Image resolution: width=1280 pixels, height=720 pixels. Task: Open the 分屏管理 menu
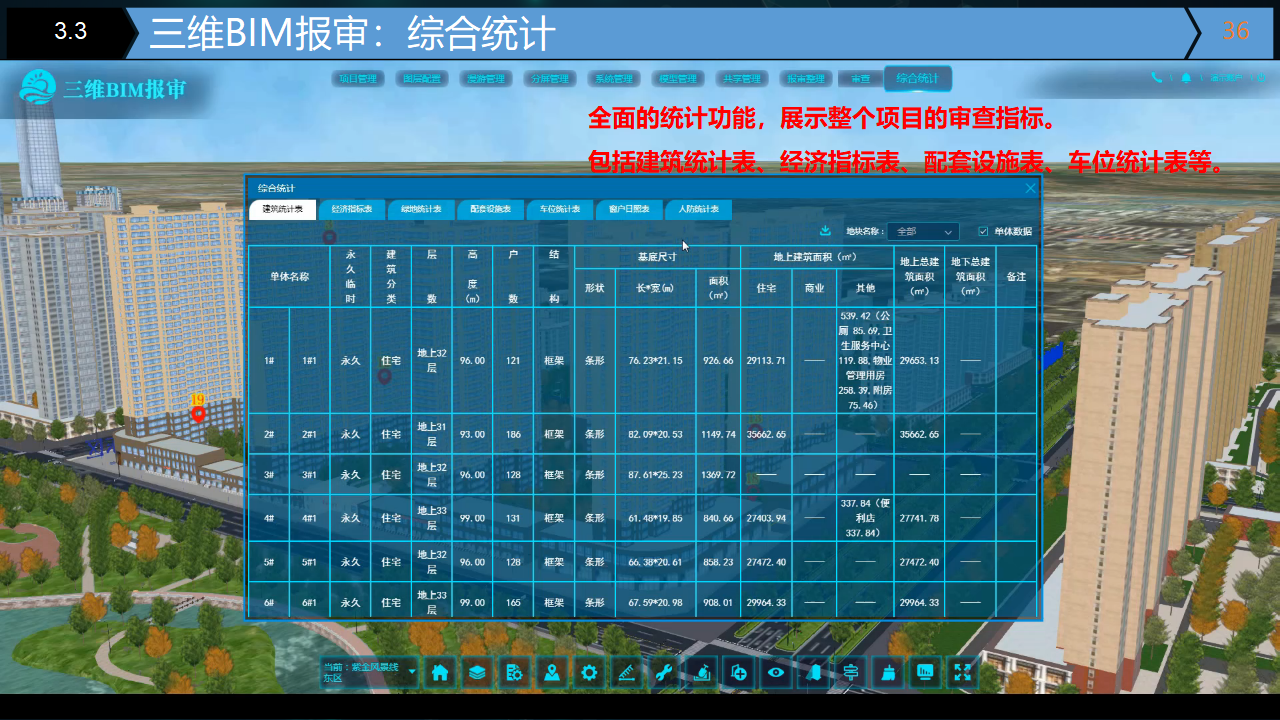point(549,79)
